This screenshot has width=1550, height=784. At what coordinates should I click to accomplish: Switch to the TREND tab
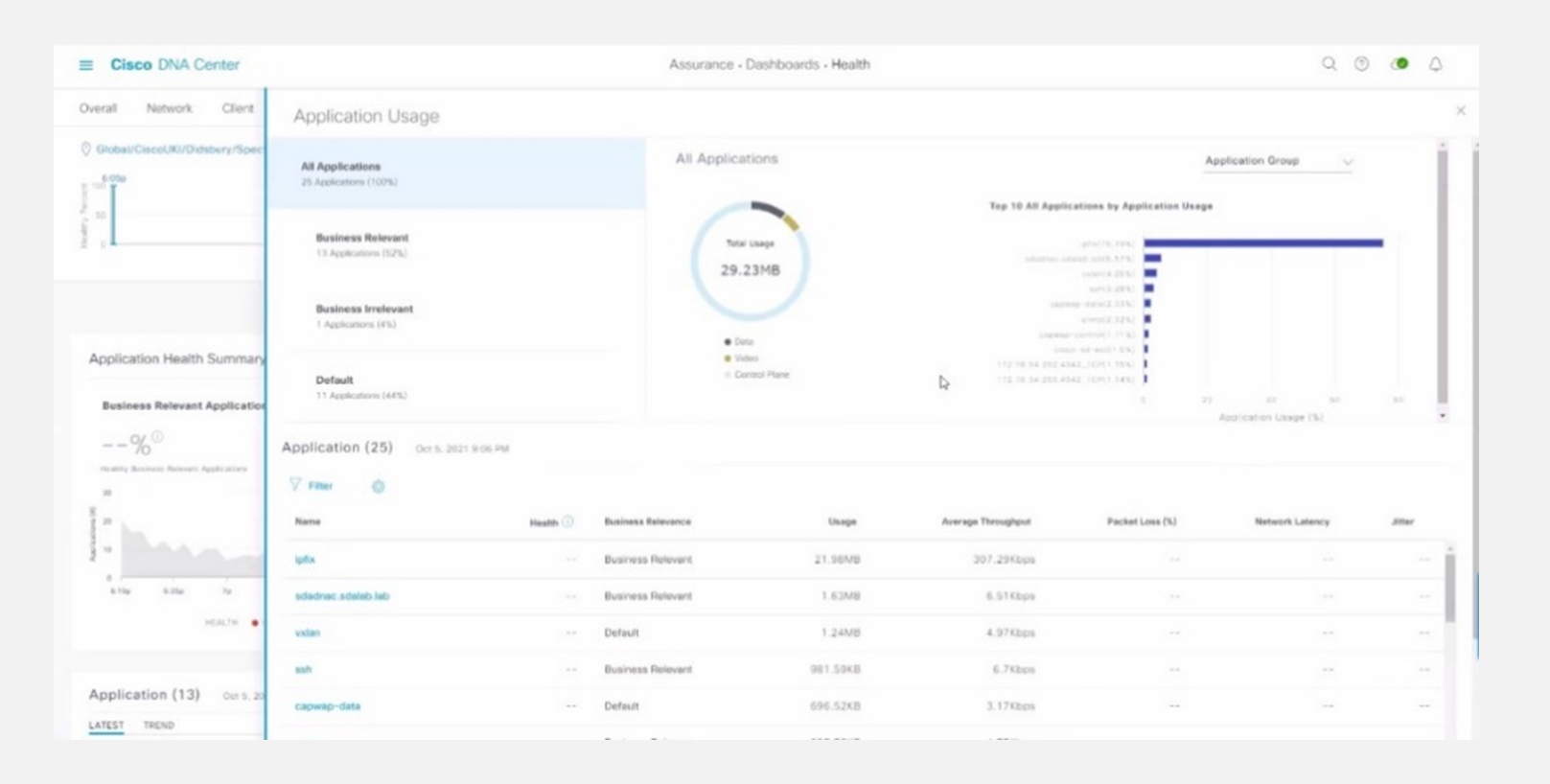point(158,726)
